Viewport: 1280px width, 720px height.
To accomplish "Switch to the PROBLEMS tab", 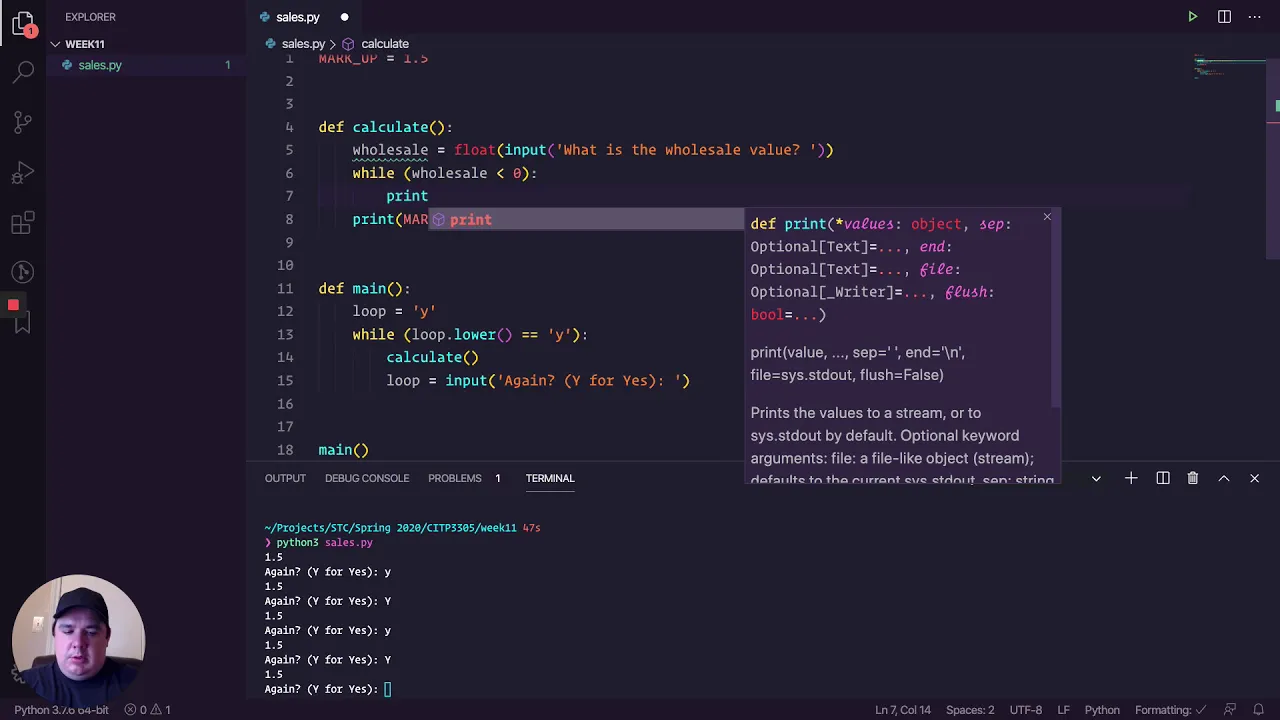I will pos(455,478).
